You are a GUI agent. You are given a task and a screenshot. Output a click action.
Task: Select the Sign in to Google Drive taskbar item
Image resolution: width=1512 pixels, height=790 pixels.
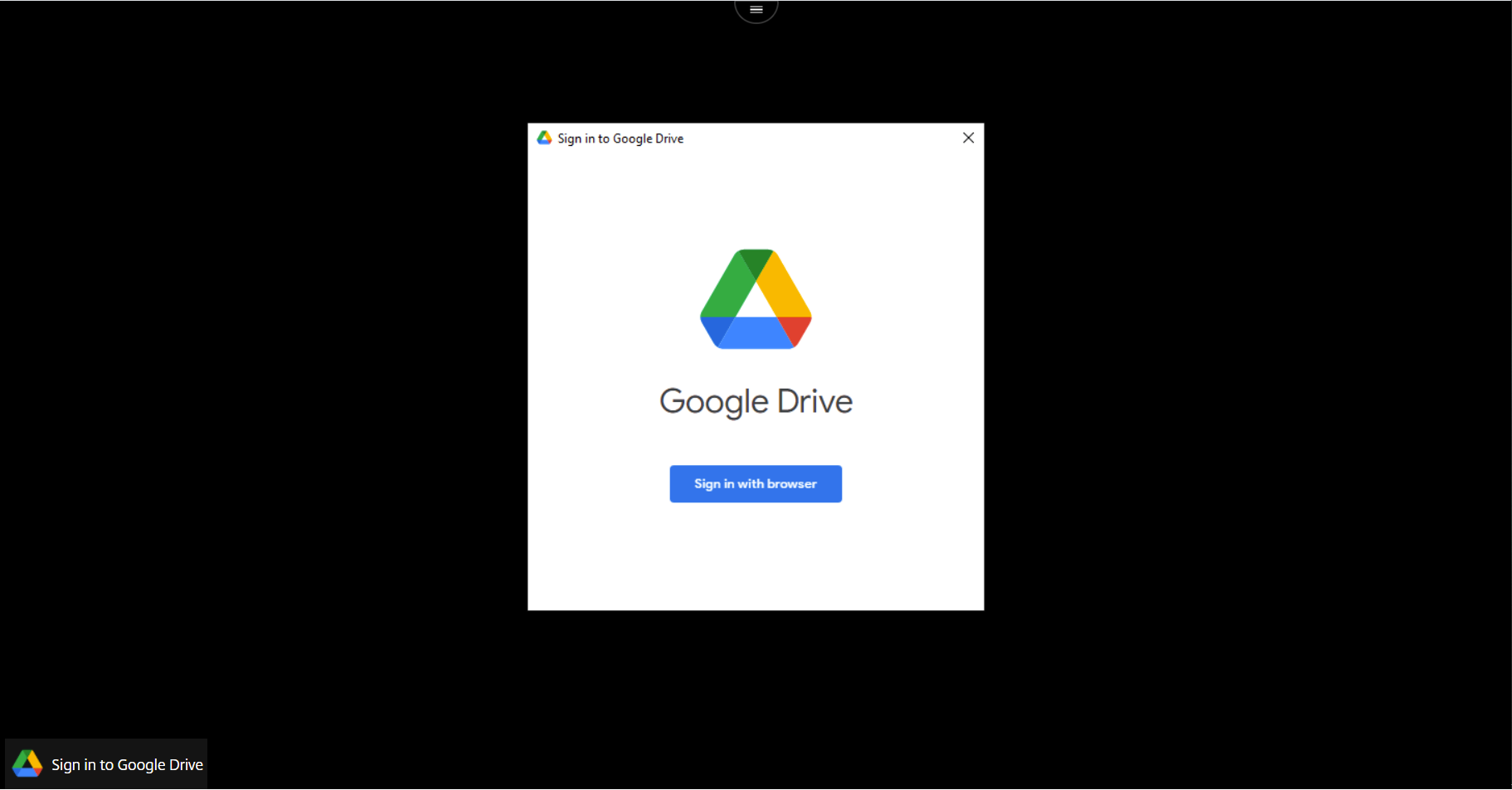[x=106, y=763]
